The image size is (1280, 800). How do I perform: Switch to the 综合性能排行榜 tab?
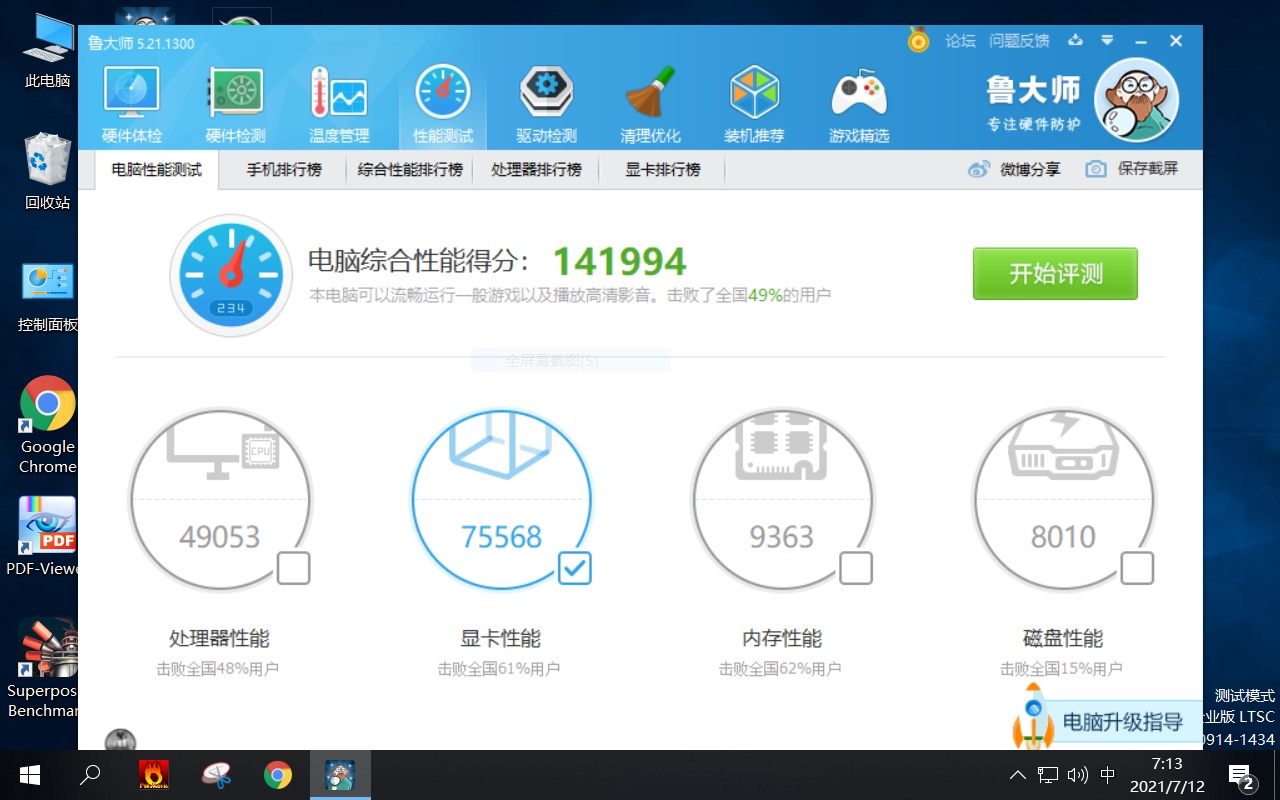[x=410, y=170]
